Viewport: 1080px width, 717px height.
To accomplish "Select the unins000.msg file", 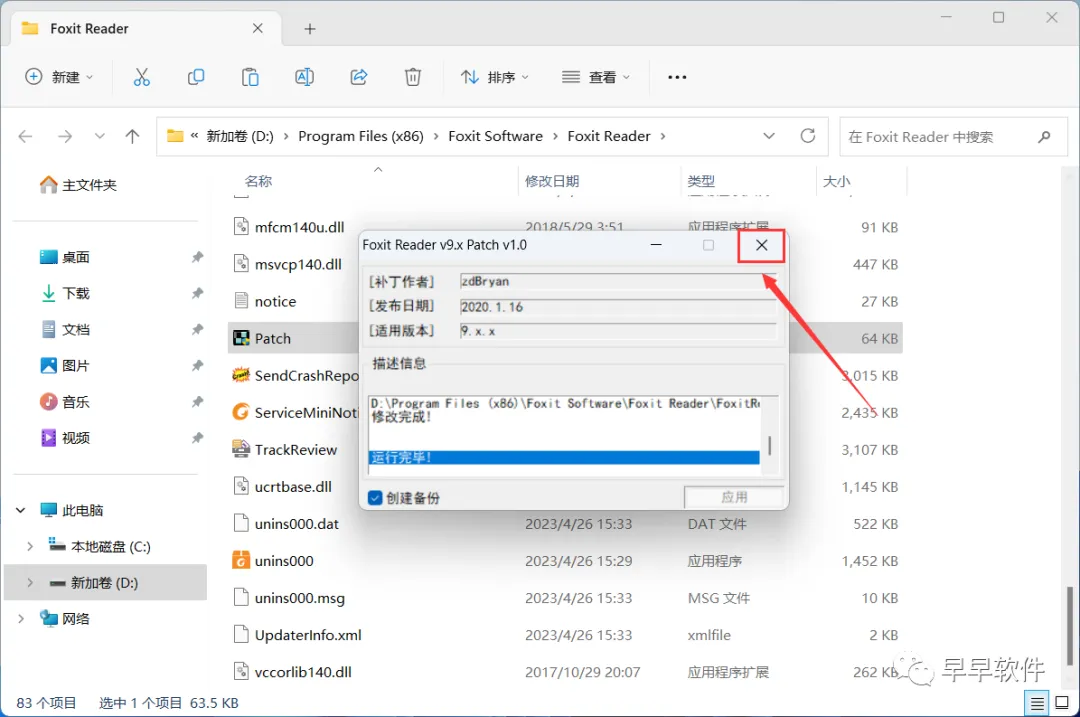I will tap(299, 599).
